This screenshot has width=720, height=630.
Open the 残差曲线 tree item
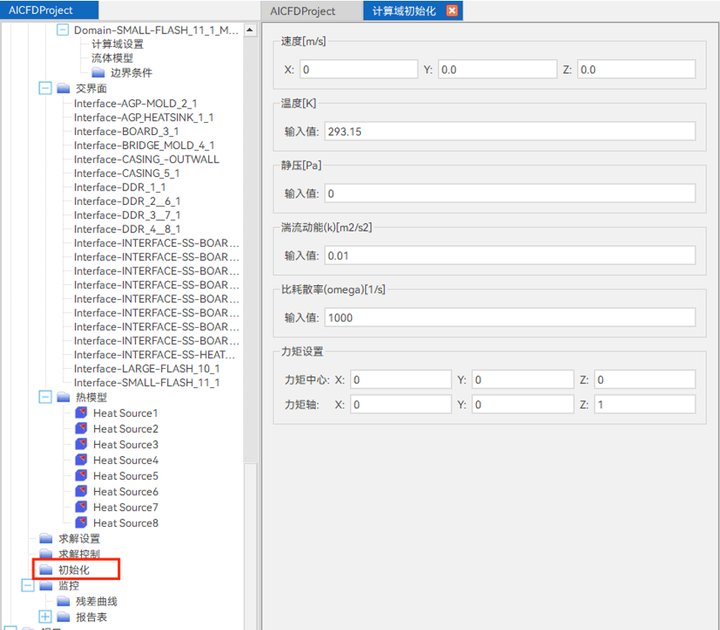coord(96,601)
